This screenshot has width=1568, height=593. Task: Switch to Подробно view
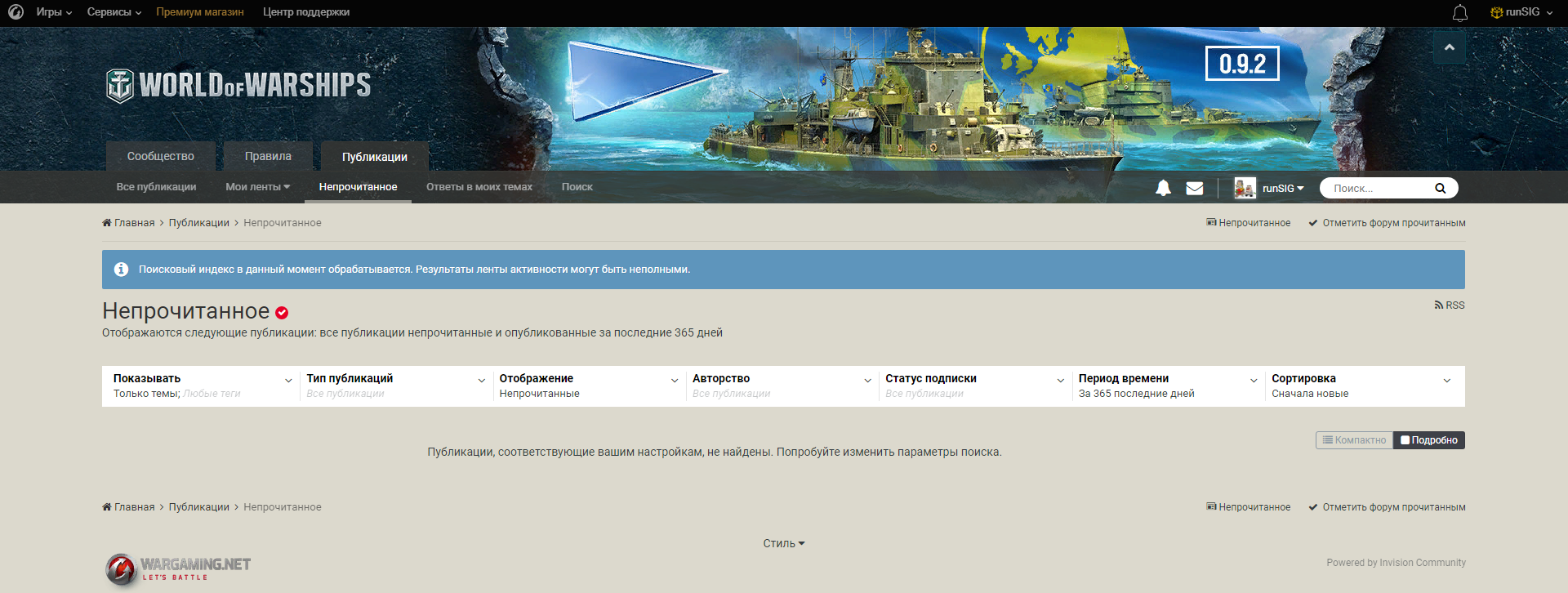1429,440
